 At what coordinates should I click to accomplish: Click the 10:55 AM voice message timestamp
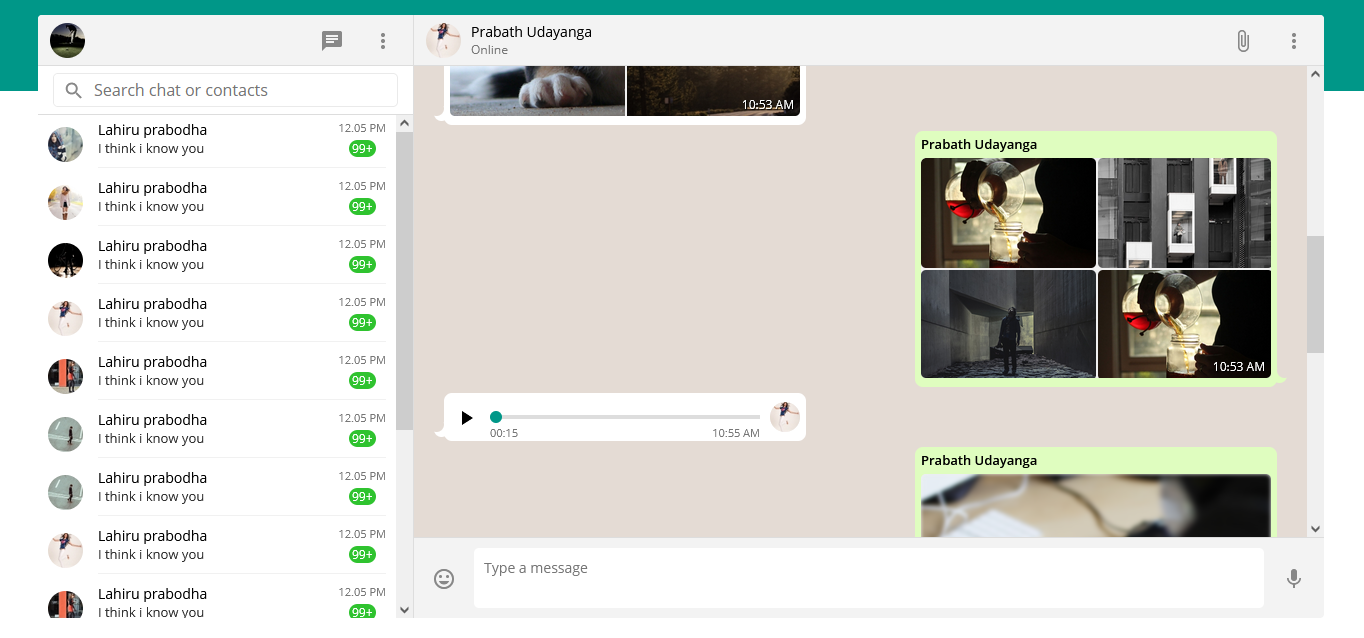(x=736, y=433)
